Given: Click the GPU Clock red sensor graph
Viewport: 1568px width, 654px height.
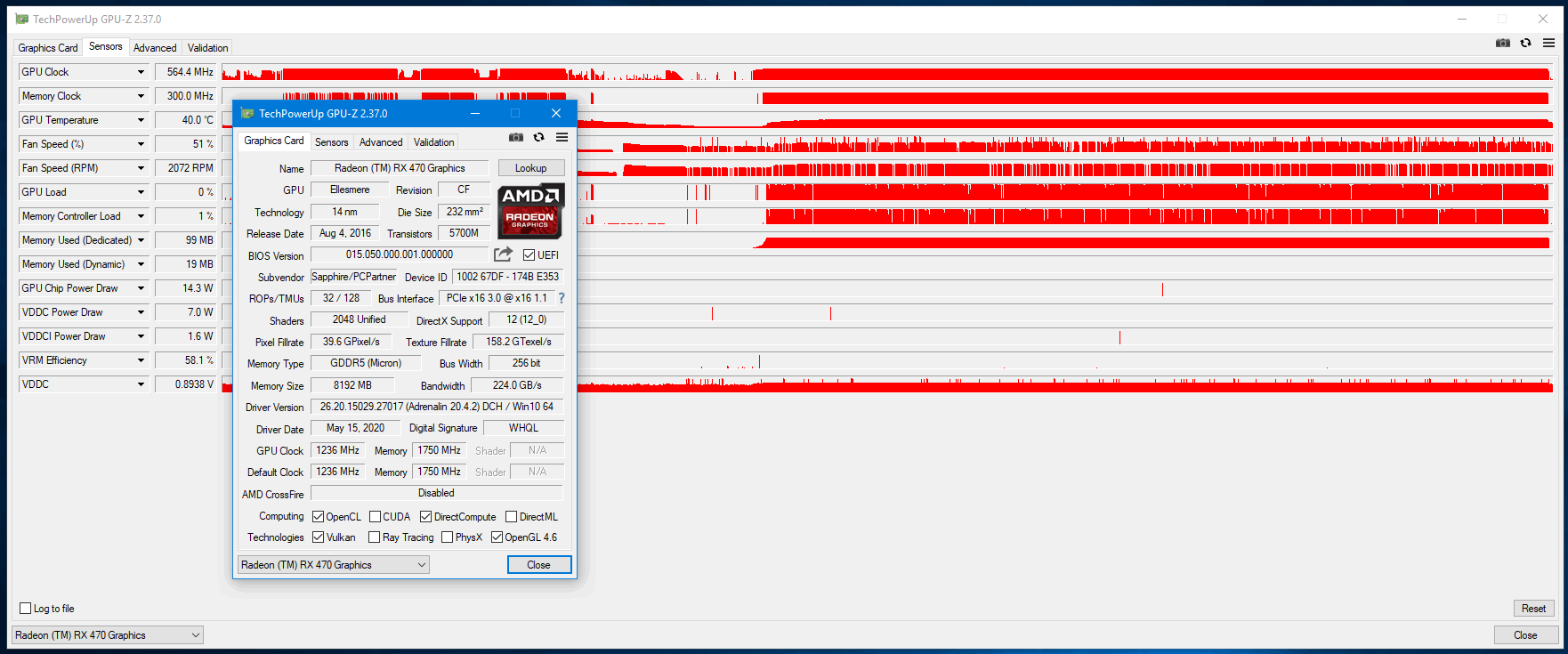Looking at the screenshot, I should pos(887,72).
